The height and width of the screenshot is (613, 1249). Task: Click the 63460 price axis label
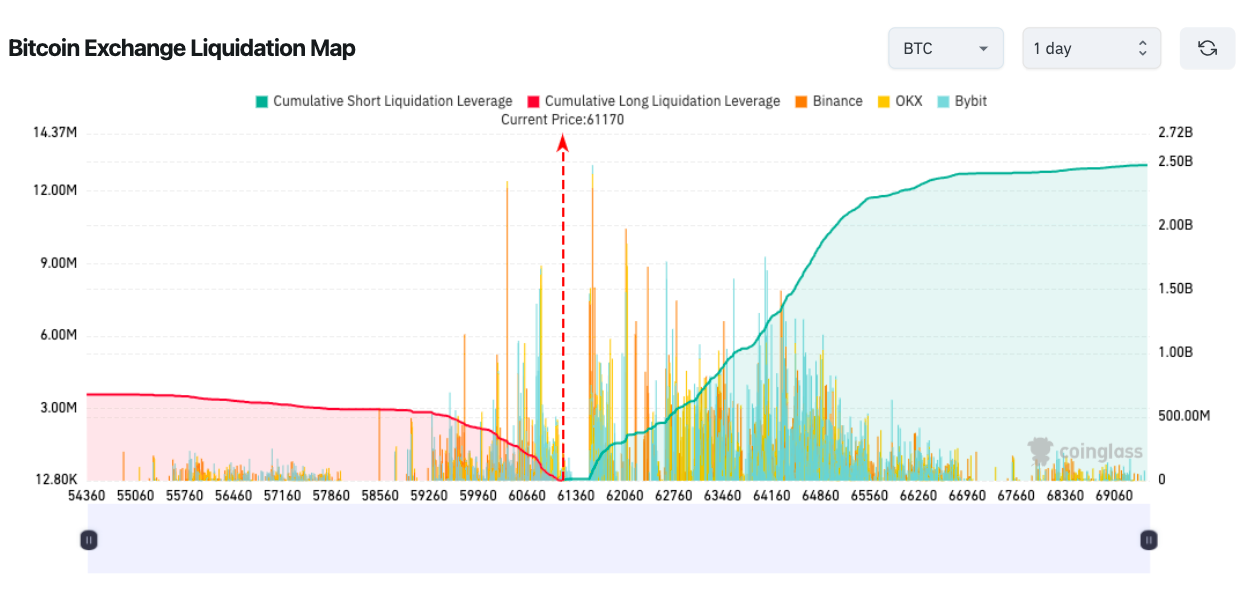tap(722, 496)
